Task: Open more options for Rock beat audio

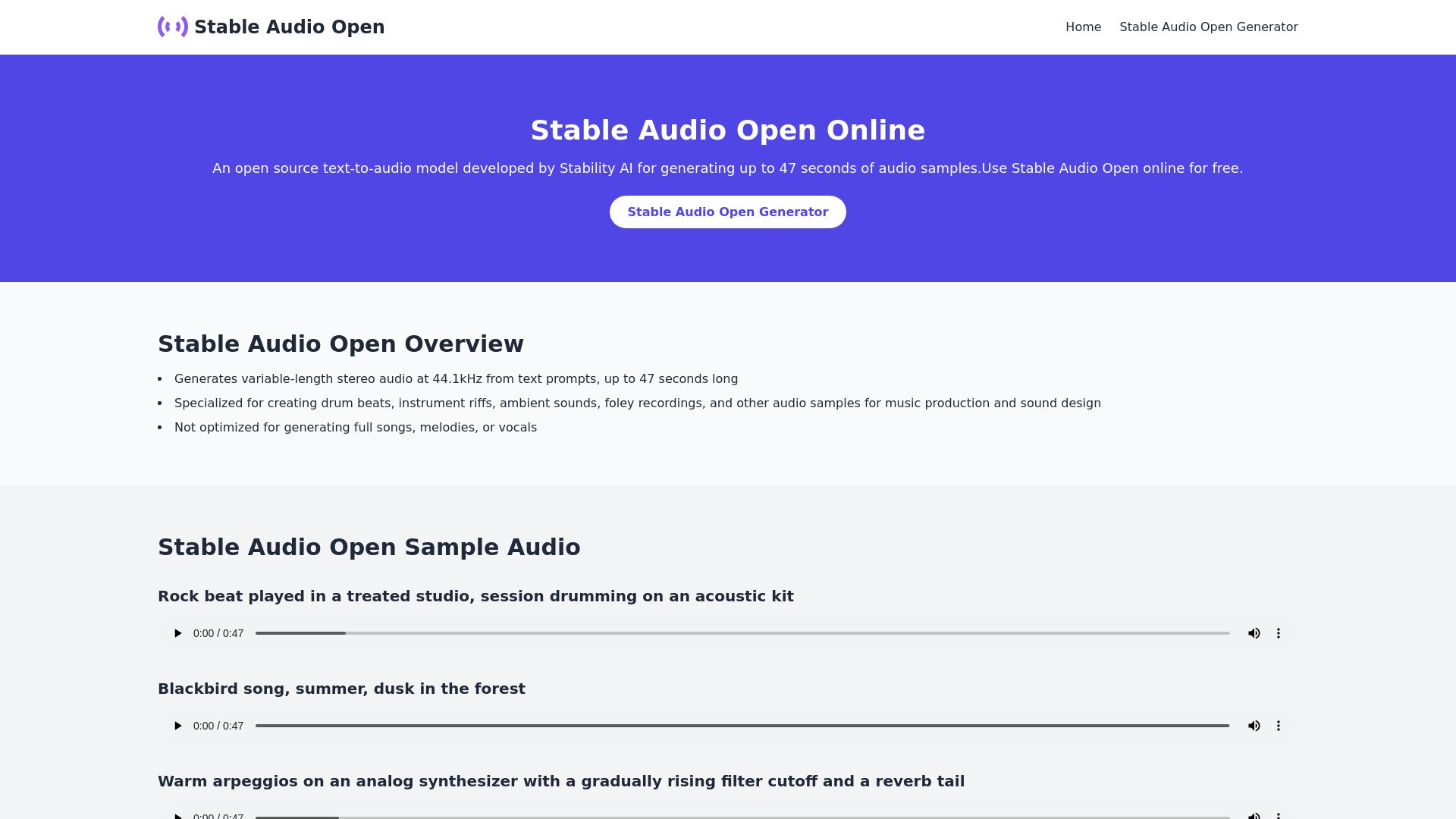Action: click(1279, 633)
